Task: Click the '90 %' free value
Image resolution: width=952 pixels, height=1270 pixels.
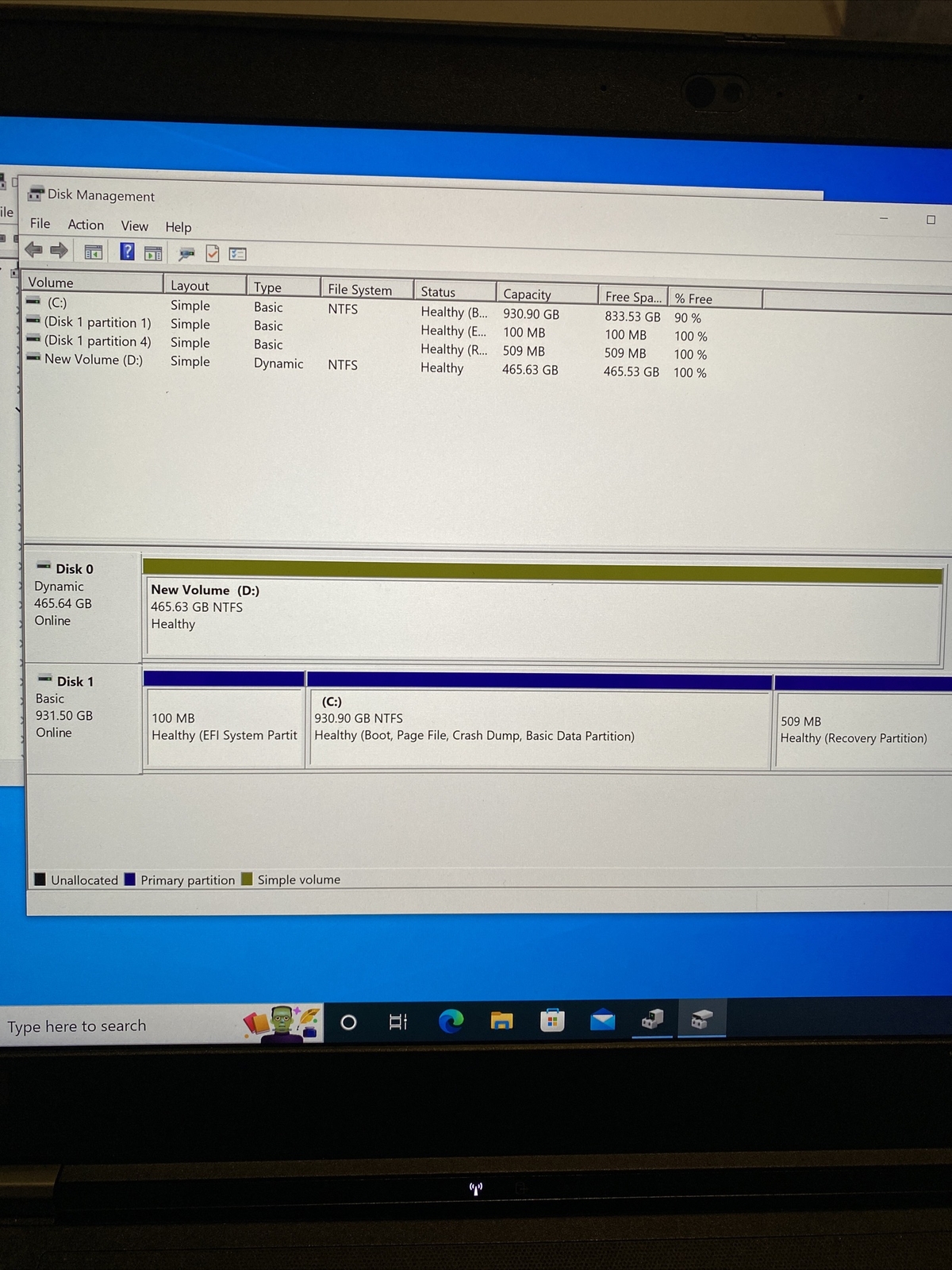Action: (x=688, y=317)
